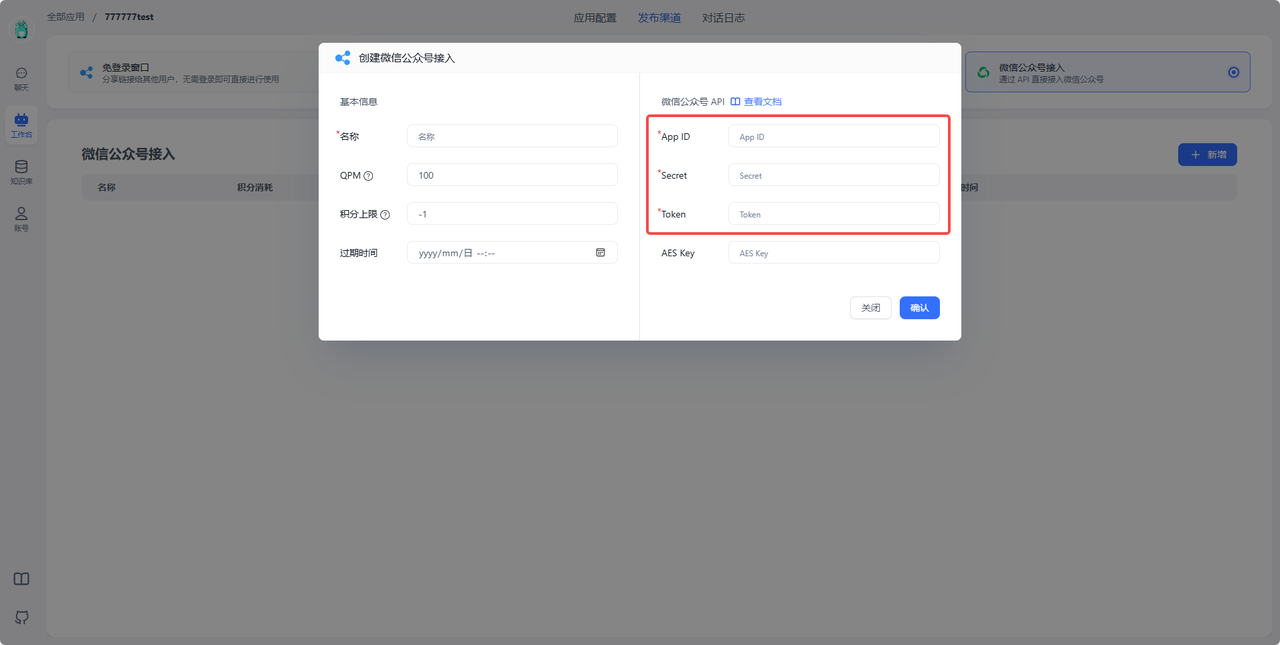Open the GitHub icon at sidebar bottom
1280x645 pixels.
(x=21, y=617)
